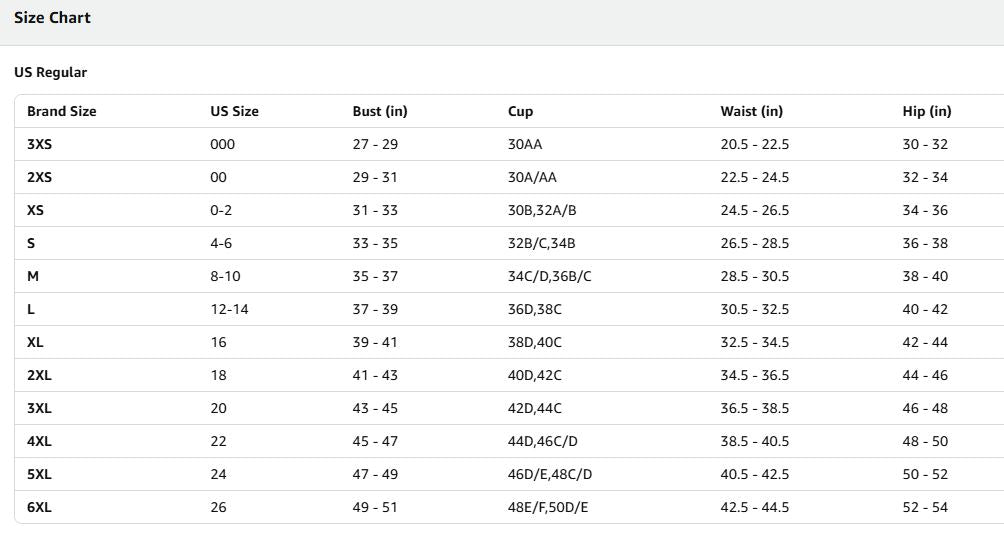This screenshot has width=1004, height=556.
Task: Click hip measurement 52 - 54
Action: pyautogui.click(x=924, y=507)
